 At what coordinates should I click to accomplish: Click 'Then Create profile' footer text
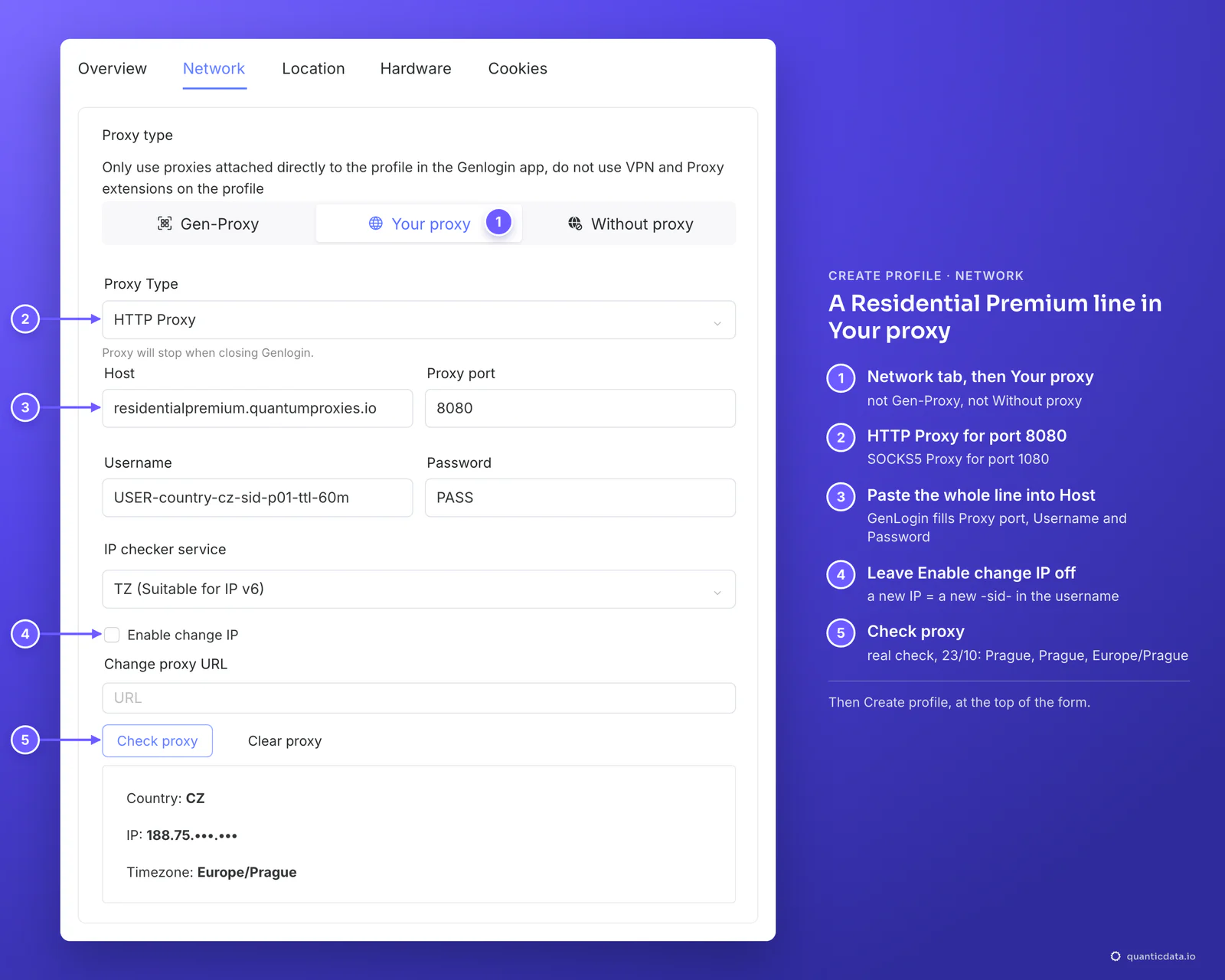click(x=959, y=703)
